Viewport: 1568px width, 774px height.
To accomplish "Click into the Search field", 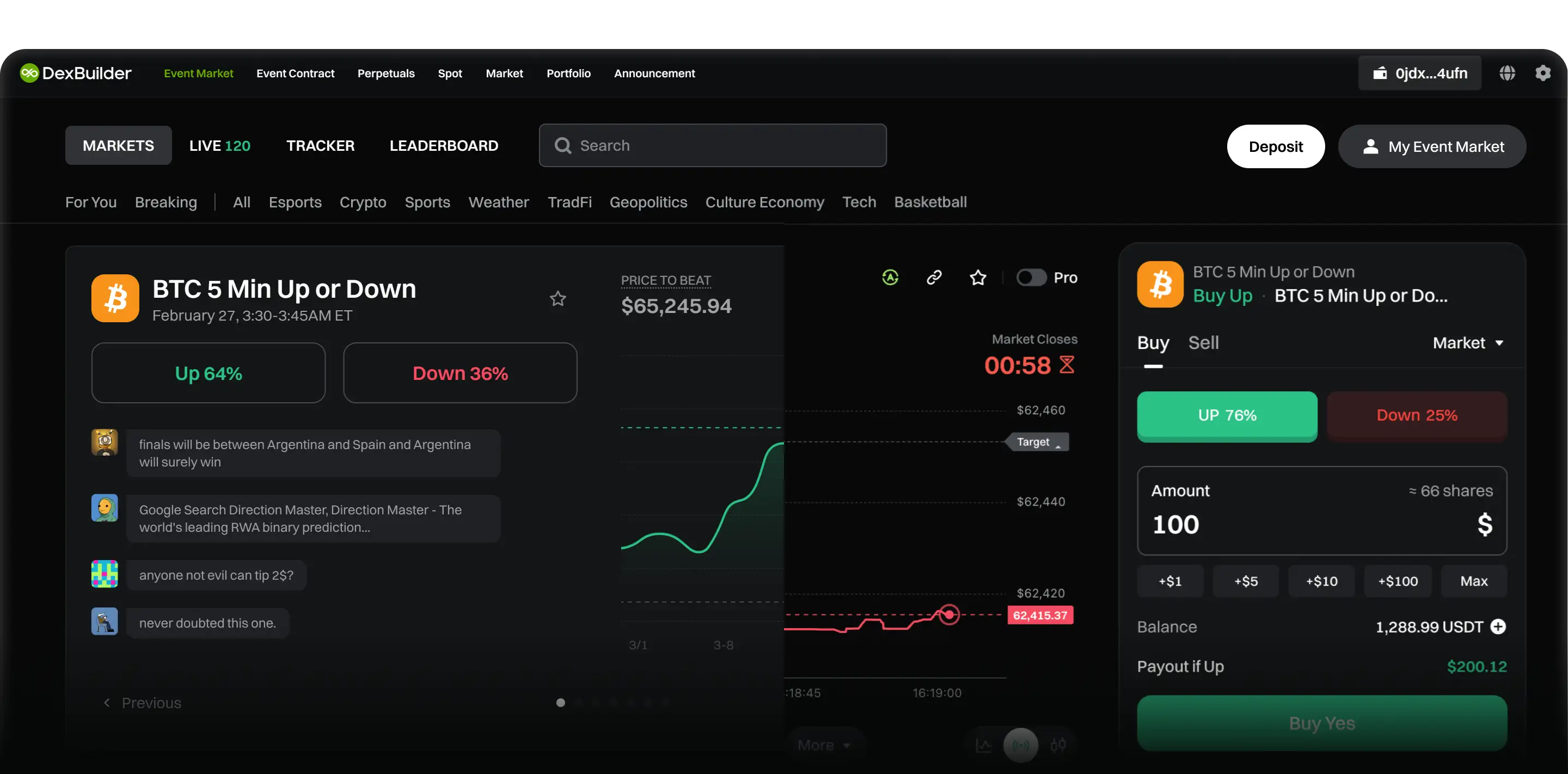I will [712, 145].
